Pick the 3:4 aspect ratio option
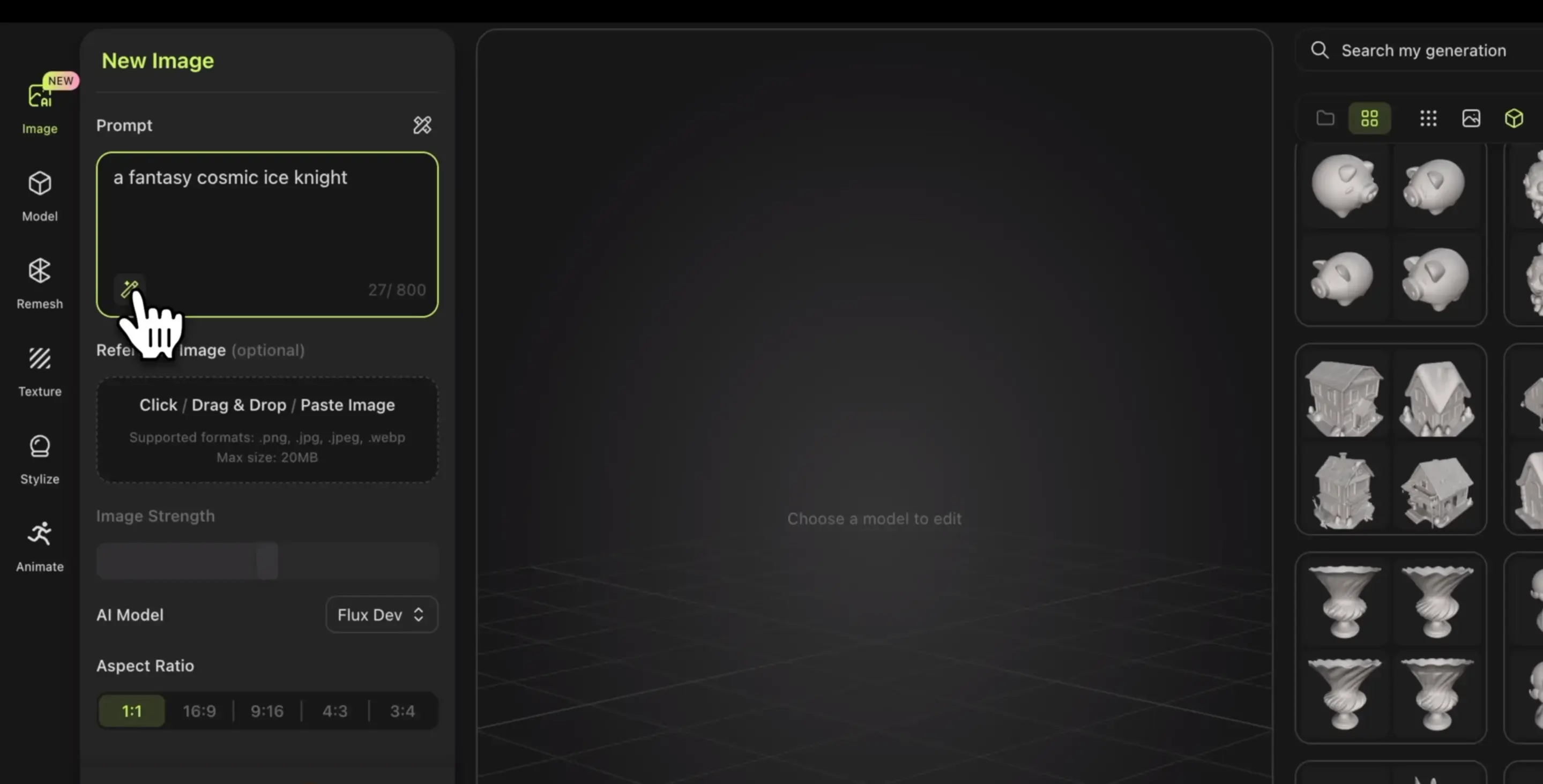Screen dimensions: 1543x784 pos(402,711)
